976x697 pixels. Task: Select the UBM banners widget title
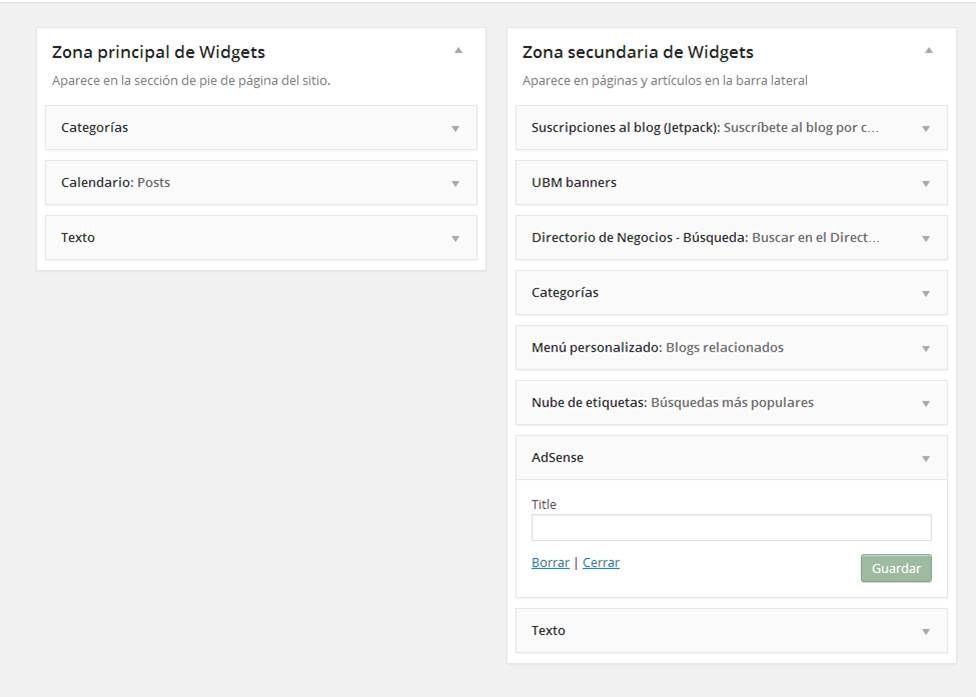pos(574,182)
